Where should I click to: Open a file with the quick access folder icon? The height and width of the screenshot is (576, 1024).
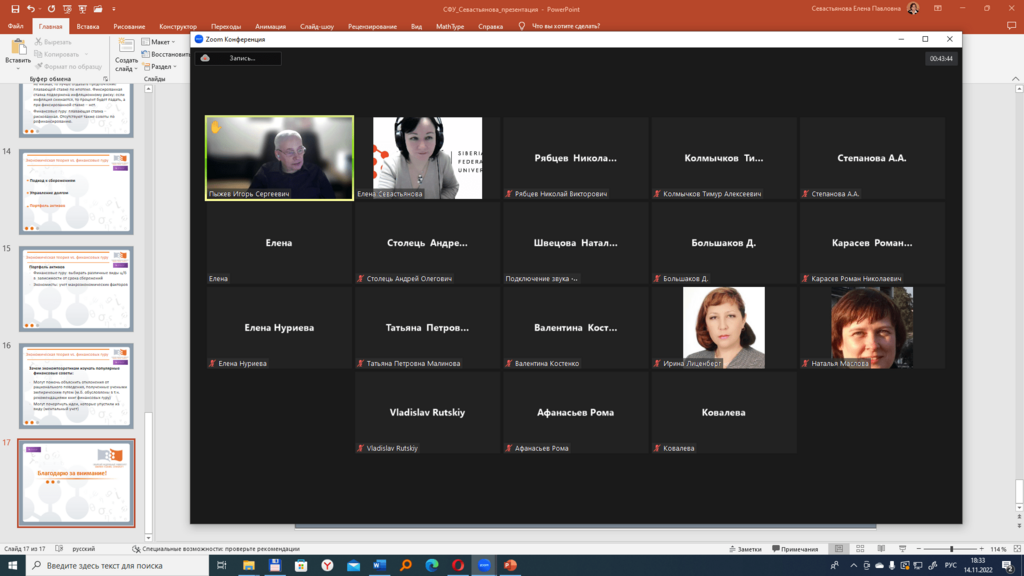click(98, 9)
